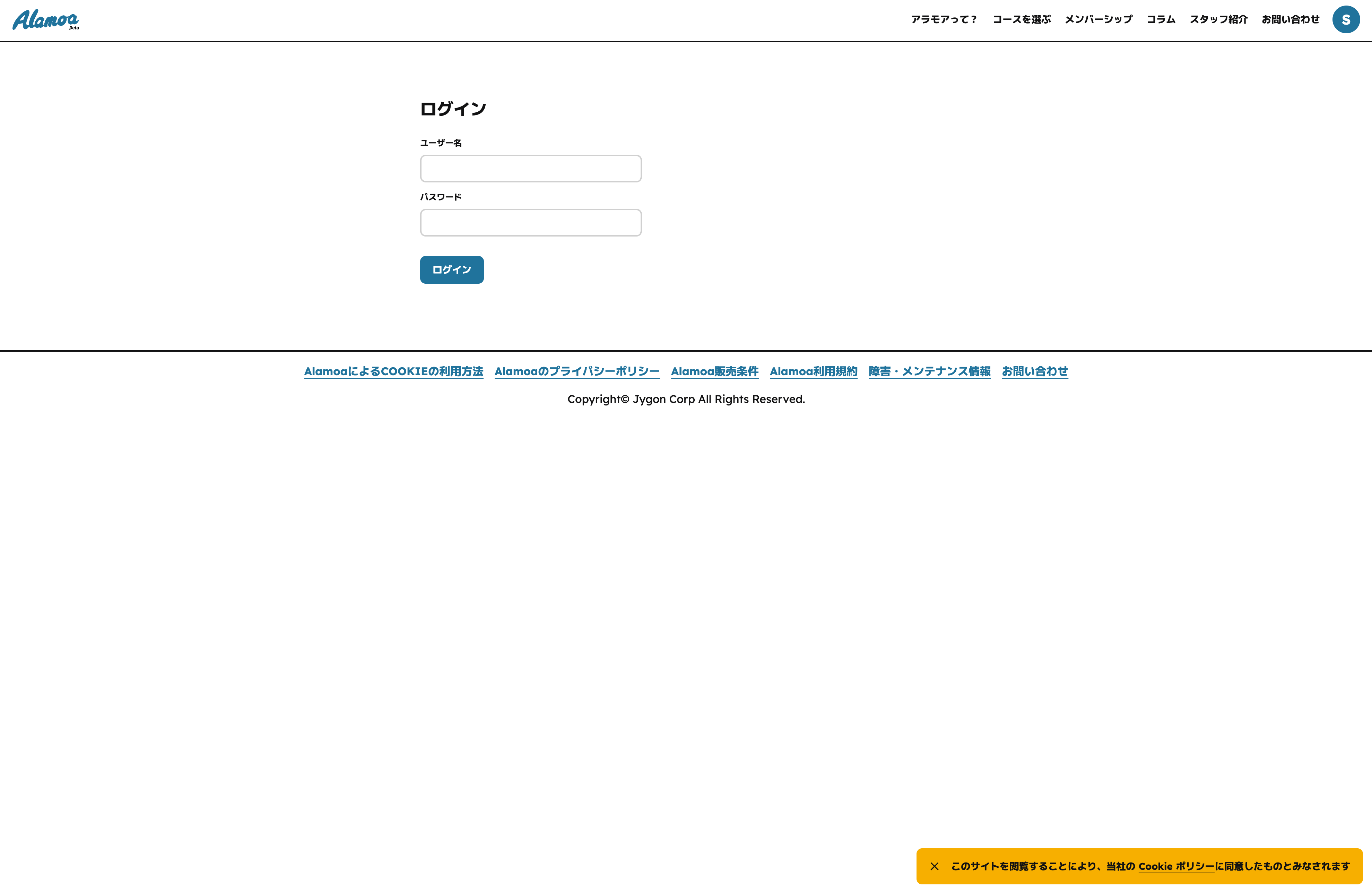Dismiss the cookie notice with X icon
The width and height of the screenshot is (1372, 892).
tap(935, 866)
